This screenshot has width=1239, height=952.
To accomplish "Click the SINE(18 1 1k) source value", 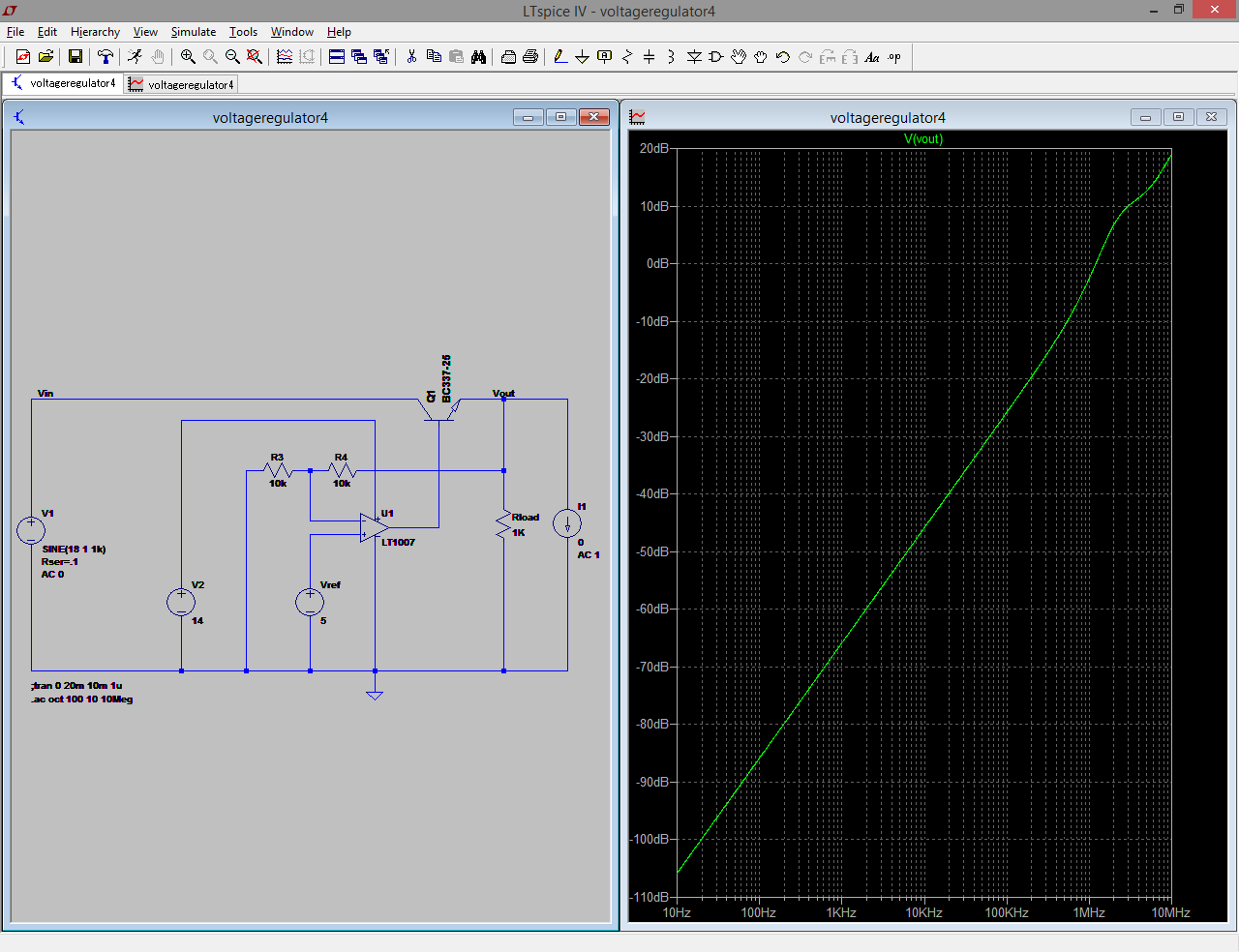I will [x=74, y=549].
